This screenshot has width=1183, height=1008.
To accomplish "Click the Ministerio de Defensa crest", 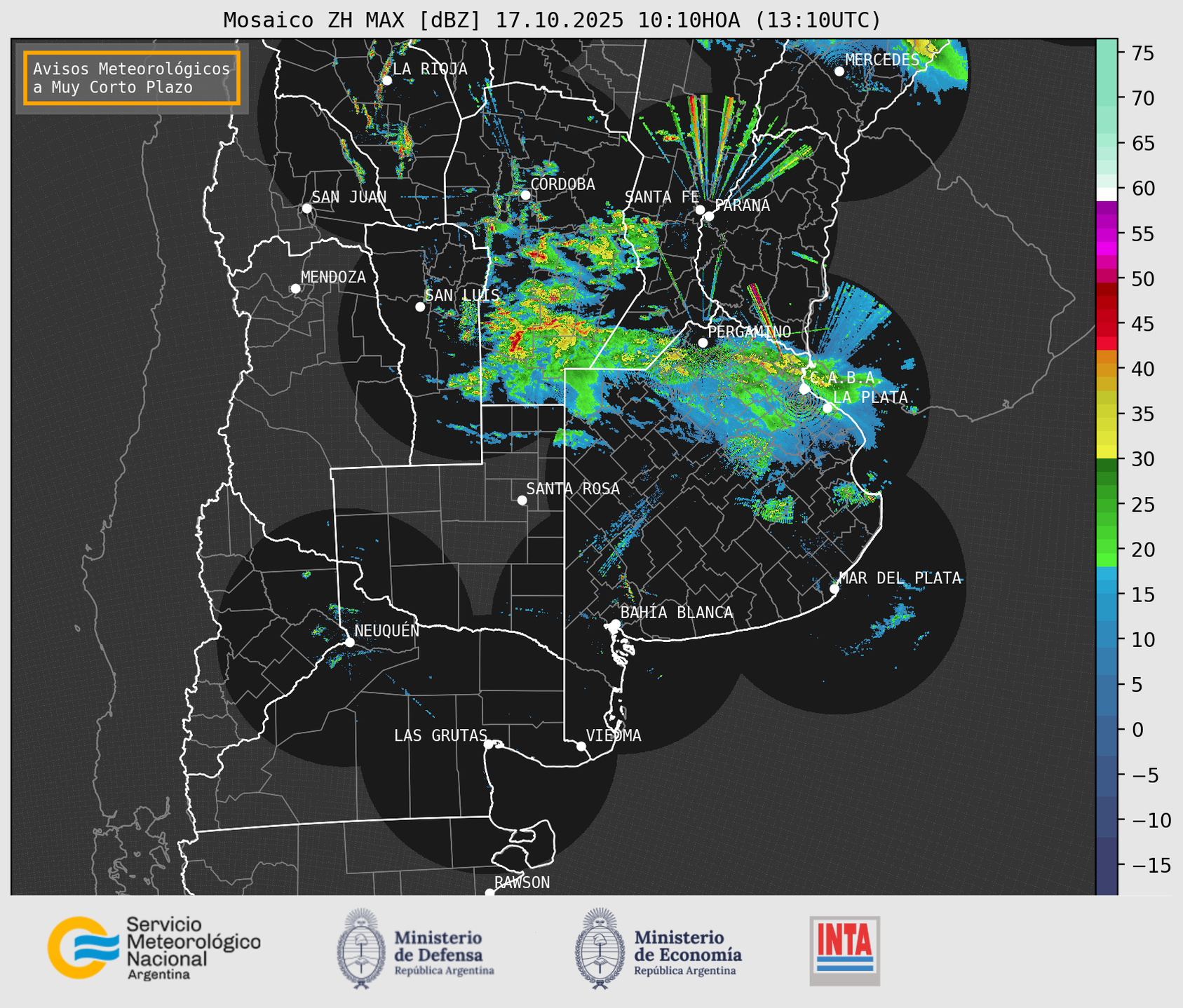I will 361,948.
